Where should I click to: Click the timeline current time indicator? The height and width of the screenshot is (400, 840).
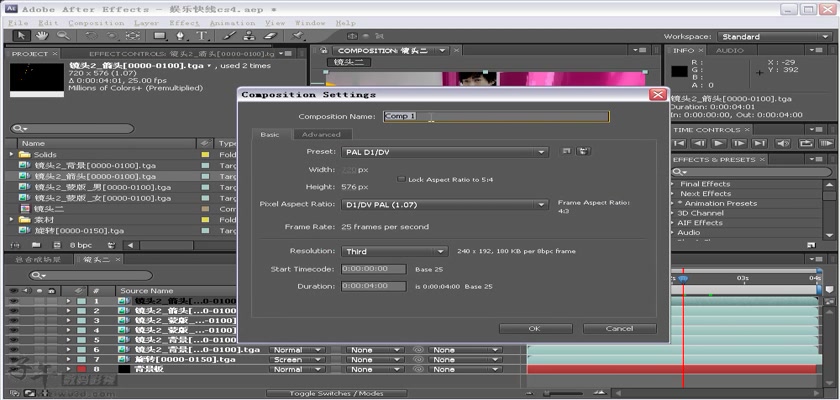point(682,278)
